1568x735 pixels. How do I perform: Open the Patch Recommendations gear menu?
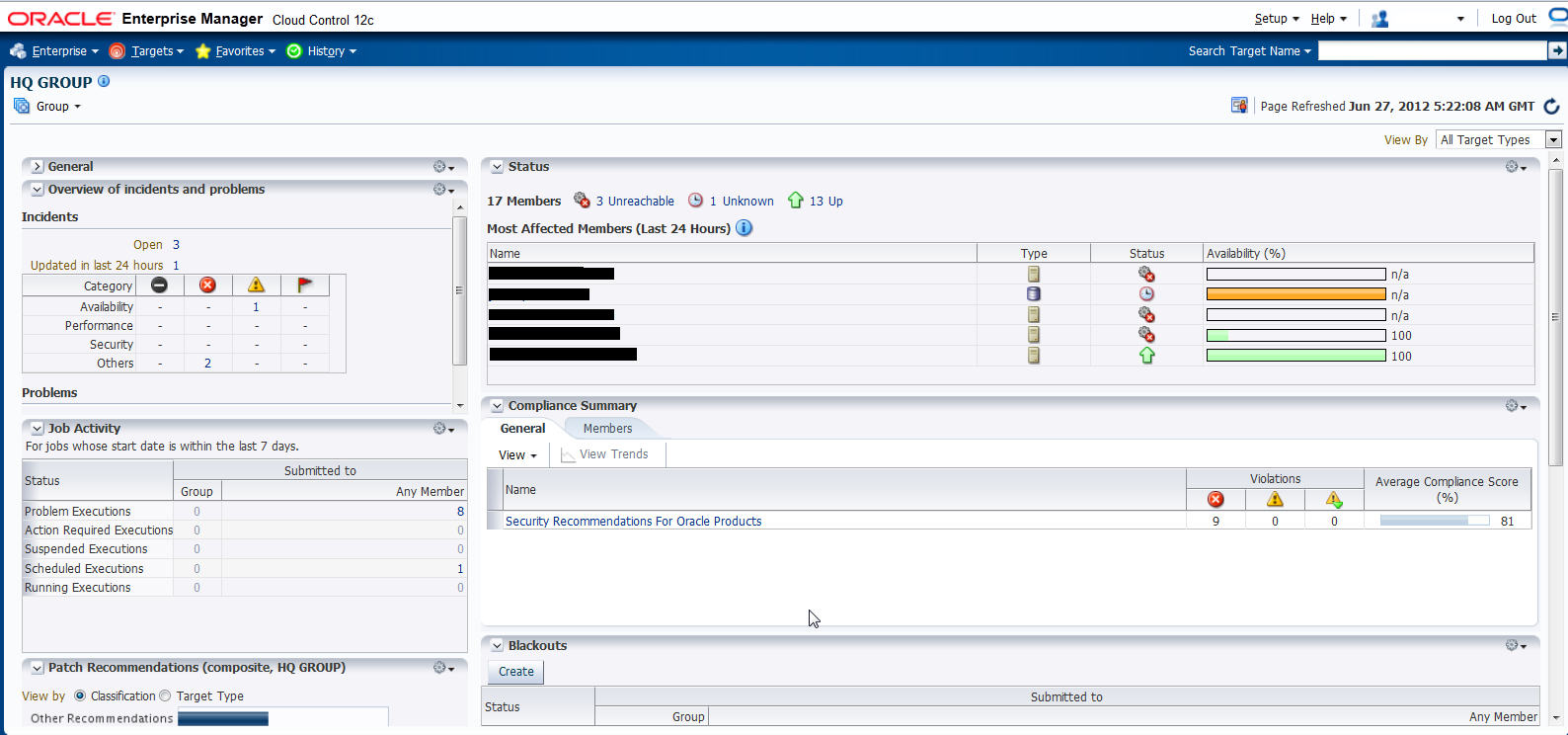(x=443, y=668)
